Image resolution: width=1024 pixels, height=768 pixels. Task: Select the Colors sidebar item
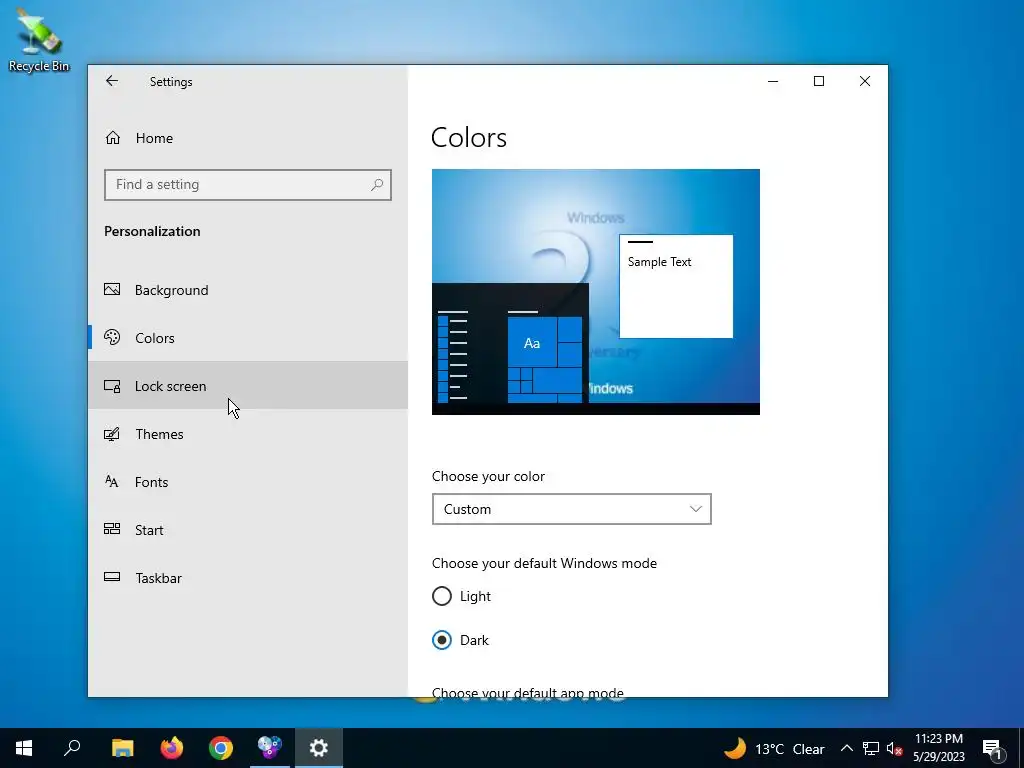[248, 338]
